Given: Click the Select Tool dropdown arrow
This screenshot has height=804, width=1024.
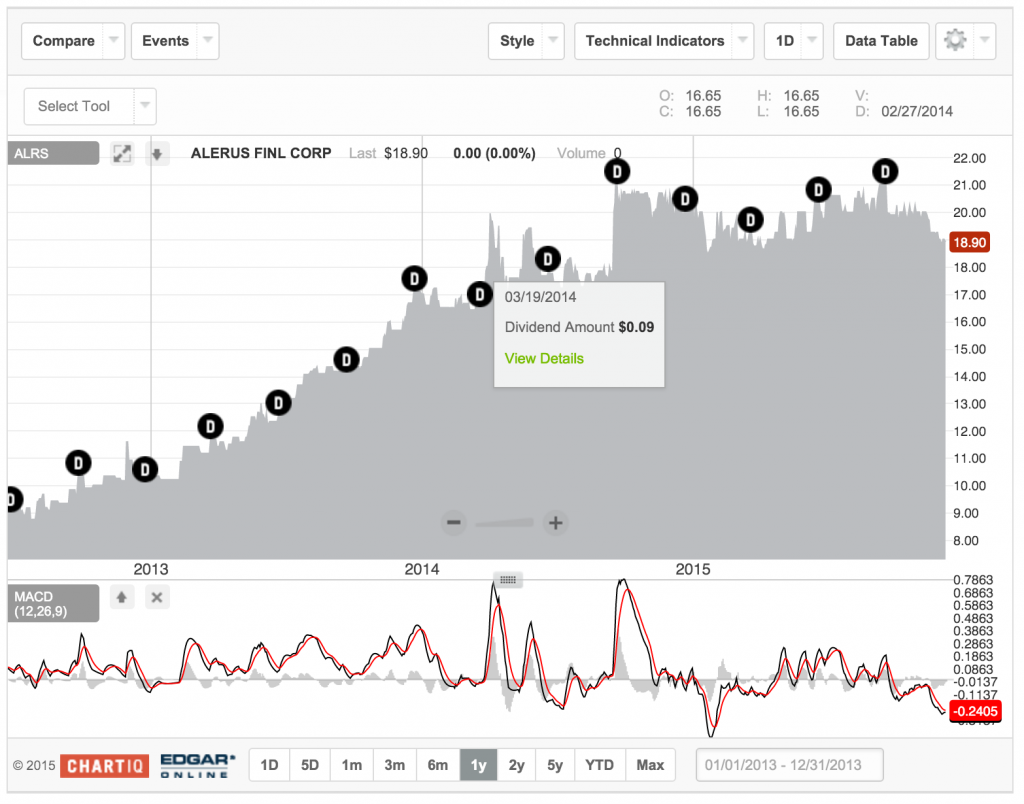Looking at the screenshot, I should [146, 106].
